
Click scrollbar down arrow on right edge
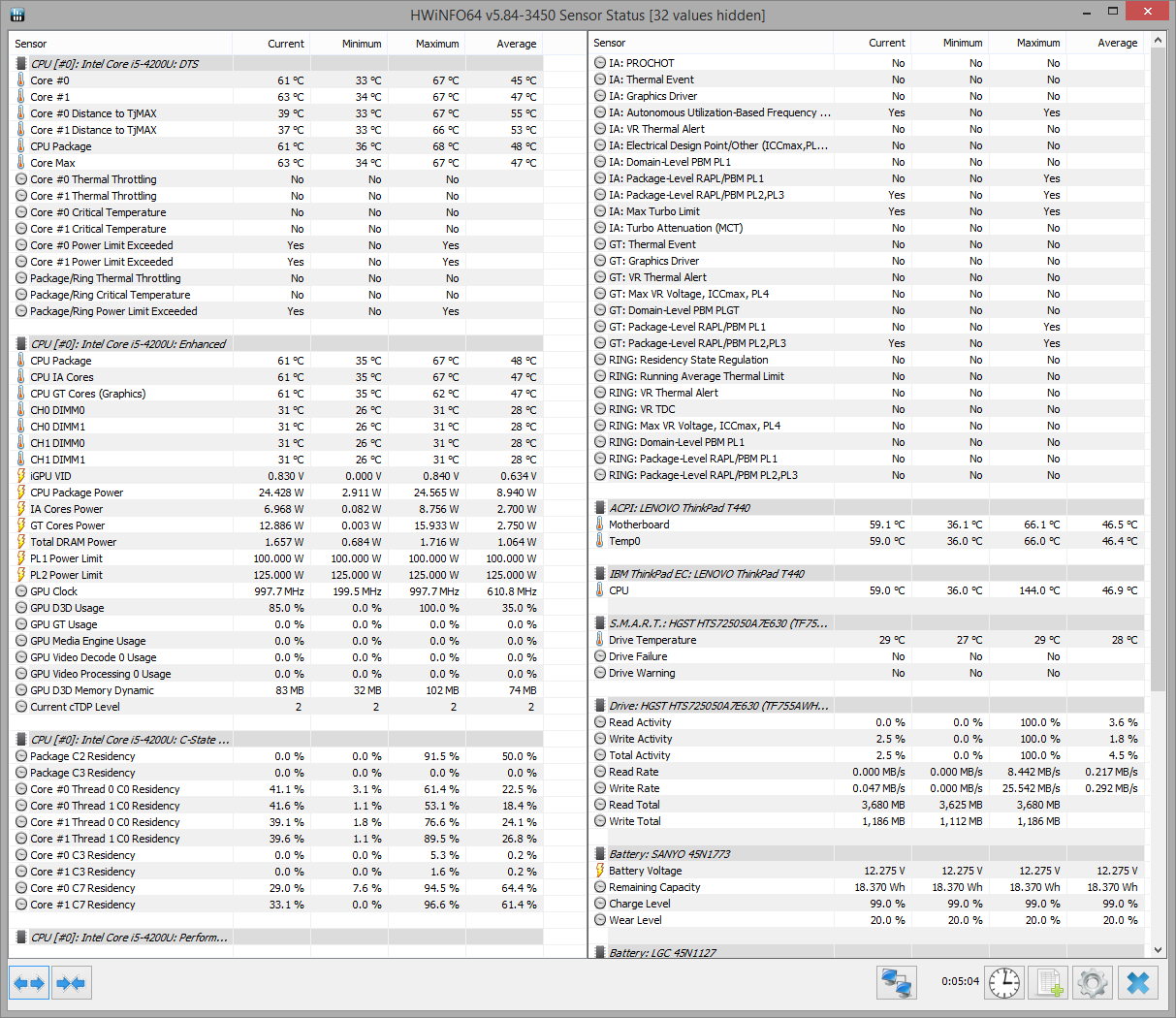(x=1158, y=950)
